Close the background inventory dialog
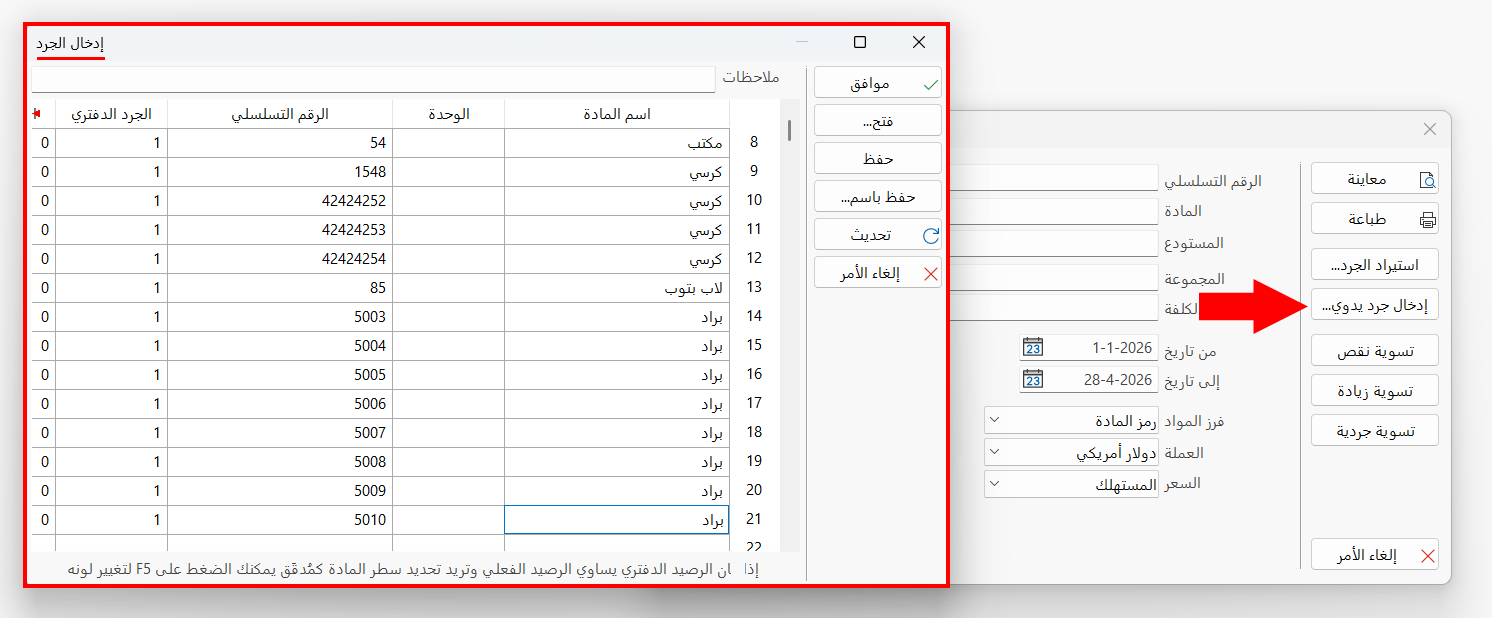Screen dimensions: 1492x618 coord(1430,129)
